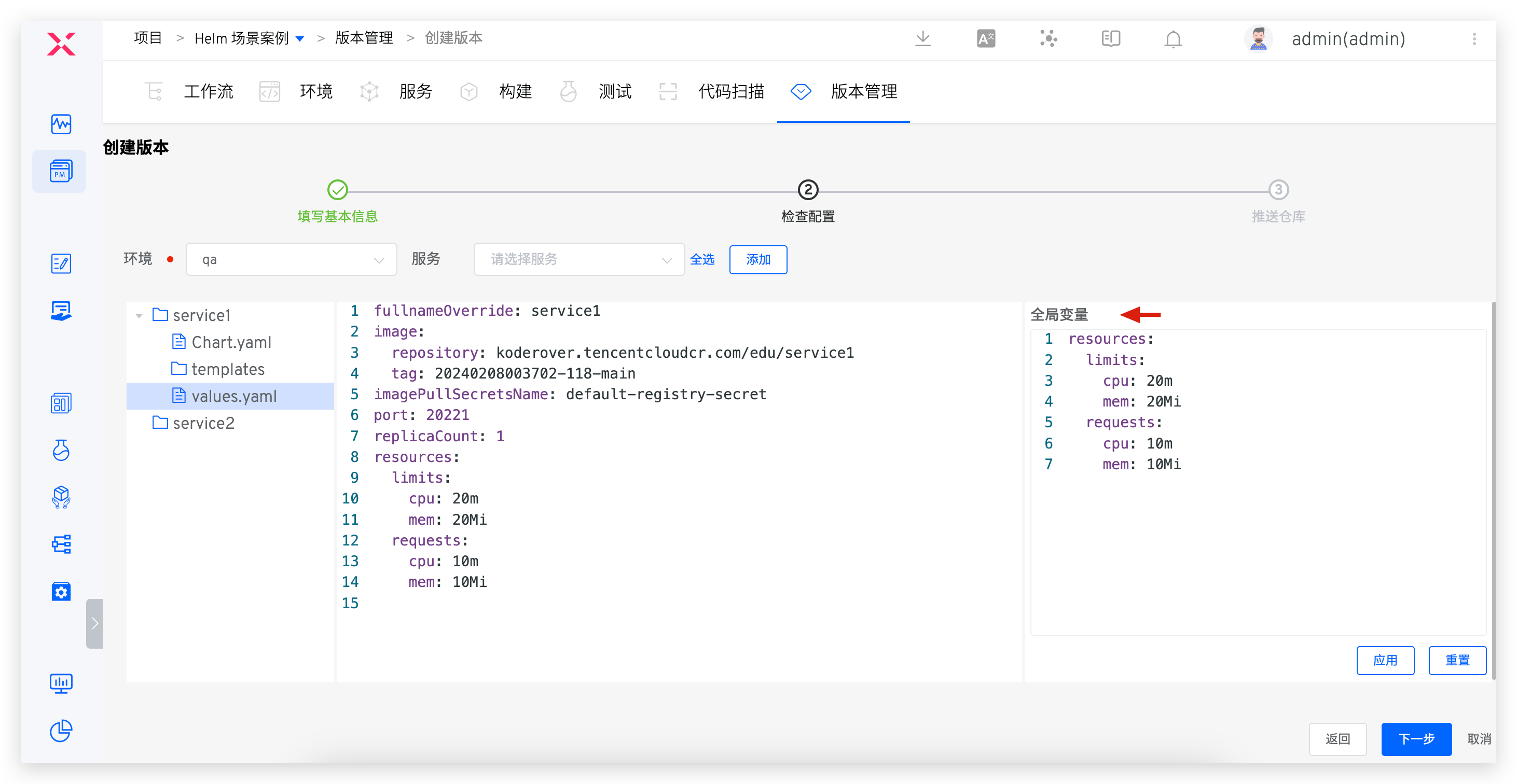This screenshot has width=1517, height=784.
Task: Switch to the 服务 tab
Action: click(x=395, y=91)
